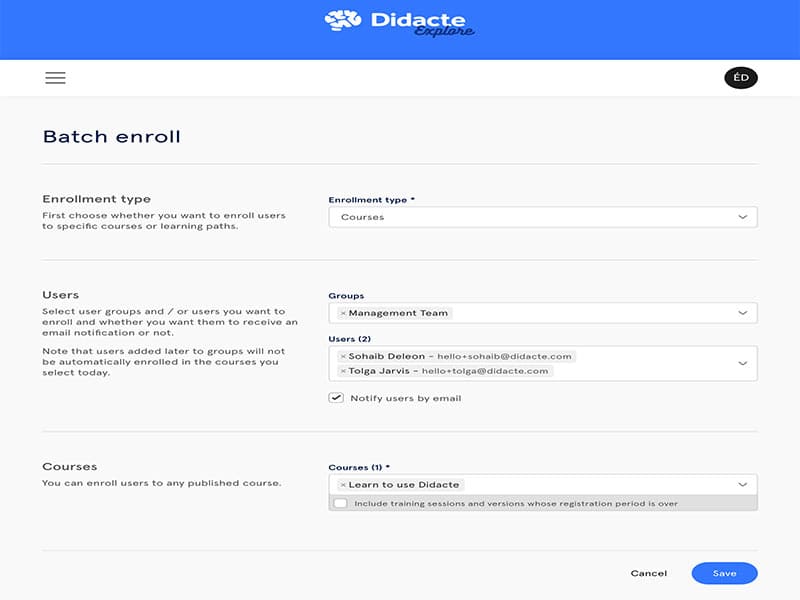Remove Sohaib Deleon from selected users
The image size is (800, 600).
[x=343, y=356]
